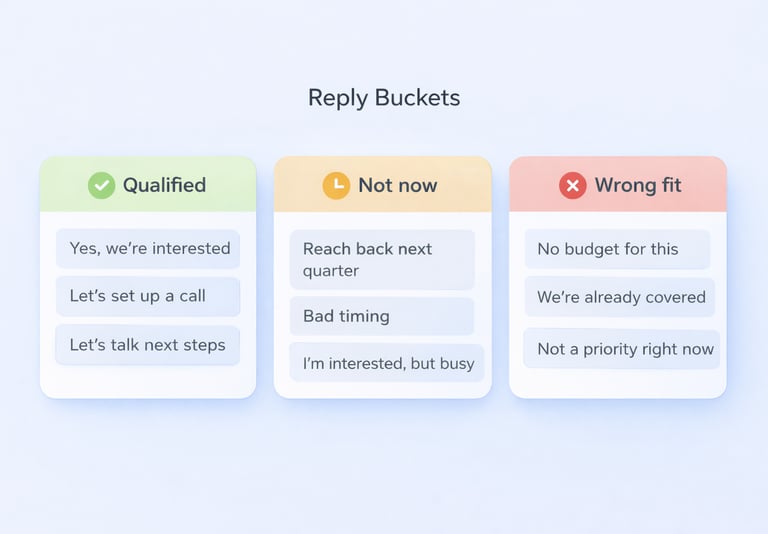Select the Wrong fit bucket heading text

pyautogui.click(x=638, y=185)
